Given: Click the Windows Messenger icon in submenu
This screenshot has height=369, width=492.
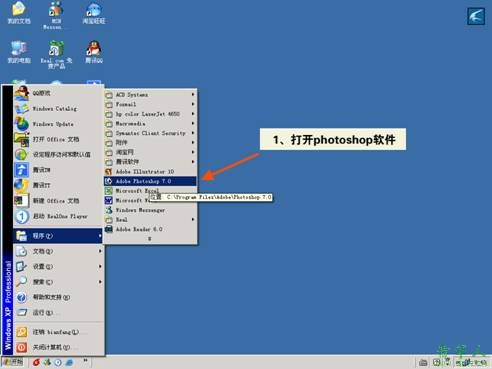Looking at the screenshot, I should click(x=109, y=210).
